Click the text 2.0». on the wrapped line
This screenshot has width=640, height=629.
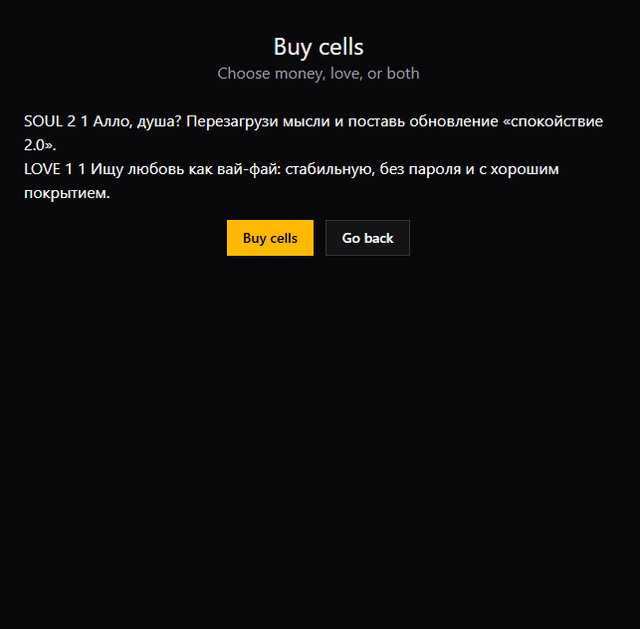pos(40,145)
